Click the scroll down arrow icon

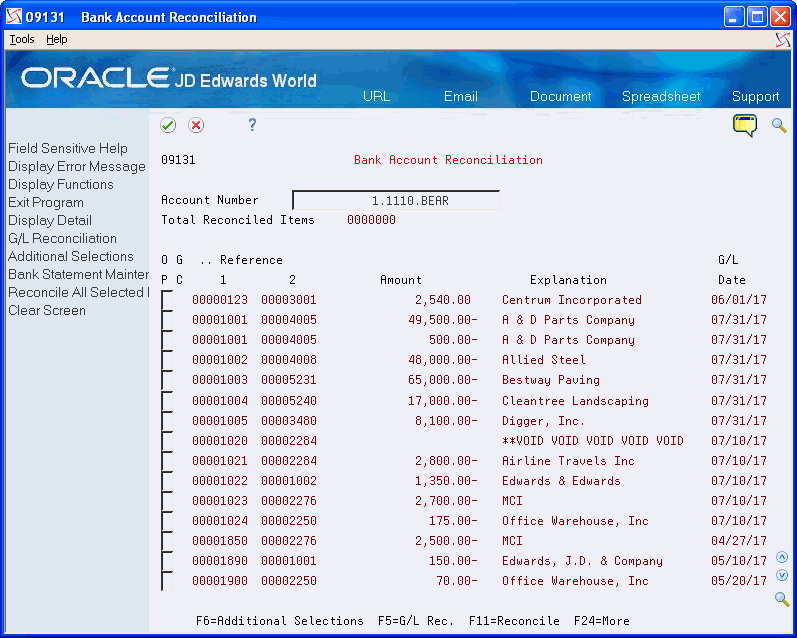pos(782,575)
